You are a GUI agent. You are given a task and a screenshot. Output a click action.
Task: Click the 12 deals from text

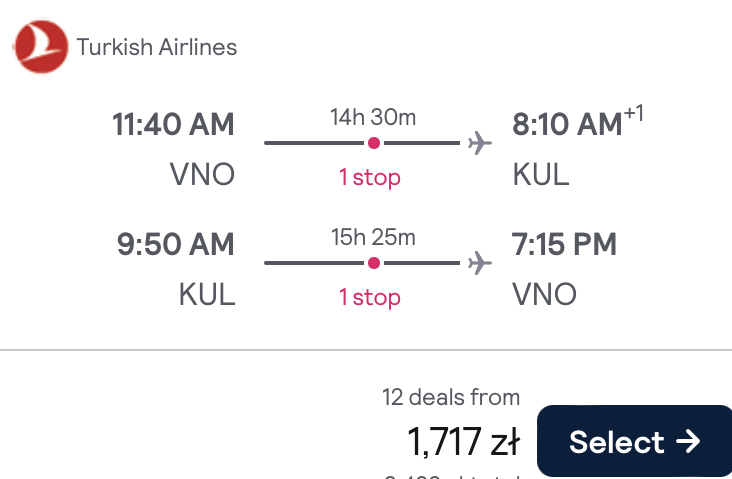pos(451,397)
